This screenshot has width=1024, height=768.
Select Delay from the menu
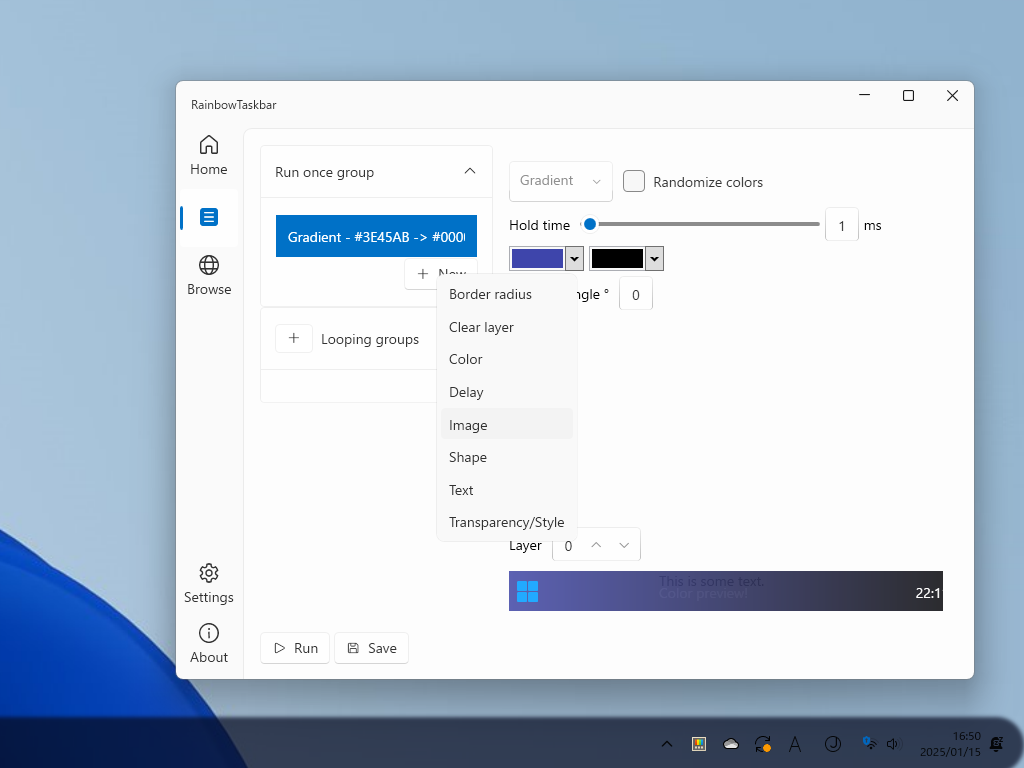(507, 392)
